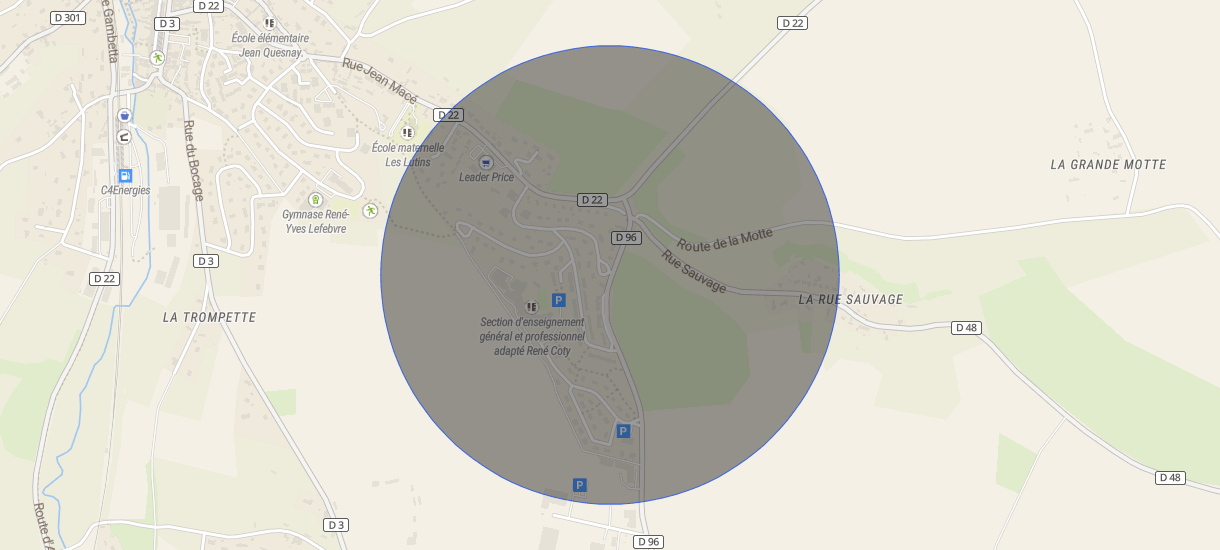1220x550 pixels.
Task: Click the École élémentaire Jean Quesnay school icon
Action: (269, 22)
